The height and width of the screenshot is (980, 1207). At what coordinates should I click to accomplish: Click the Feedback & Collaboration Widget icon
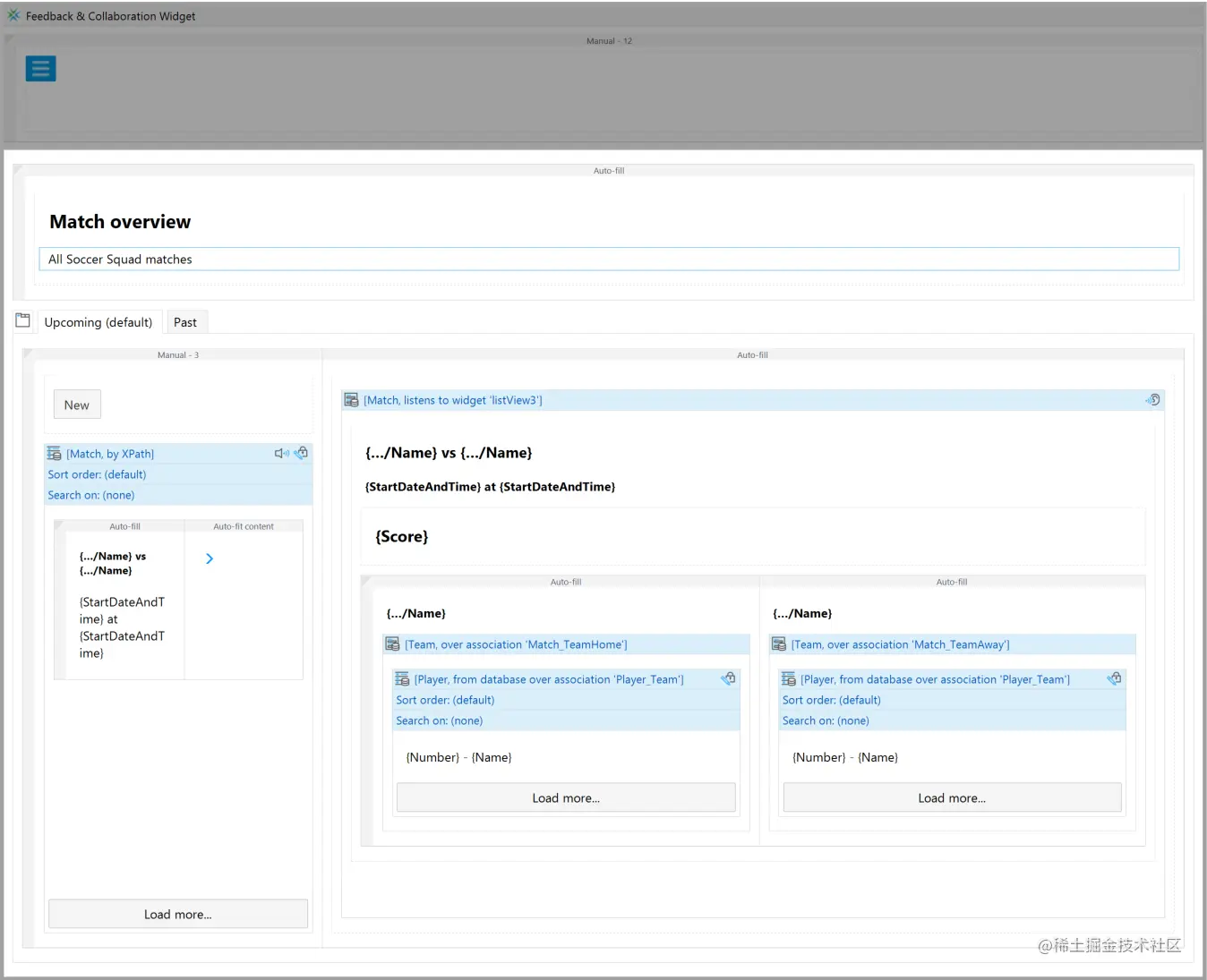click(13, 15)
